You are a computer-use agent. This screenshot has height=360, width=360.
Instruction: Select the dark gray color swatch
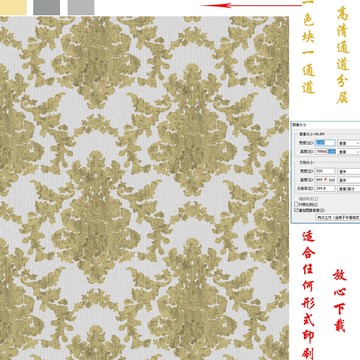point(47,7)
